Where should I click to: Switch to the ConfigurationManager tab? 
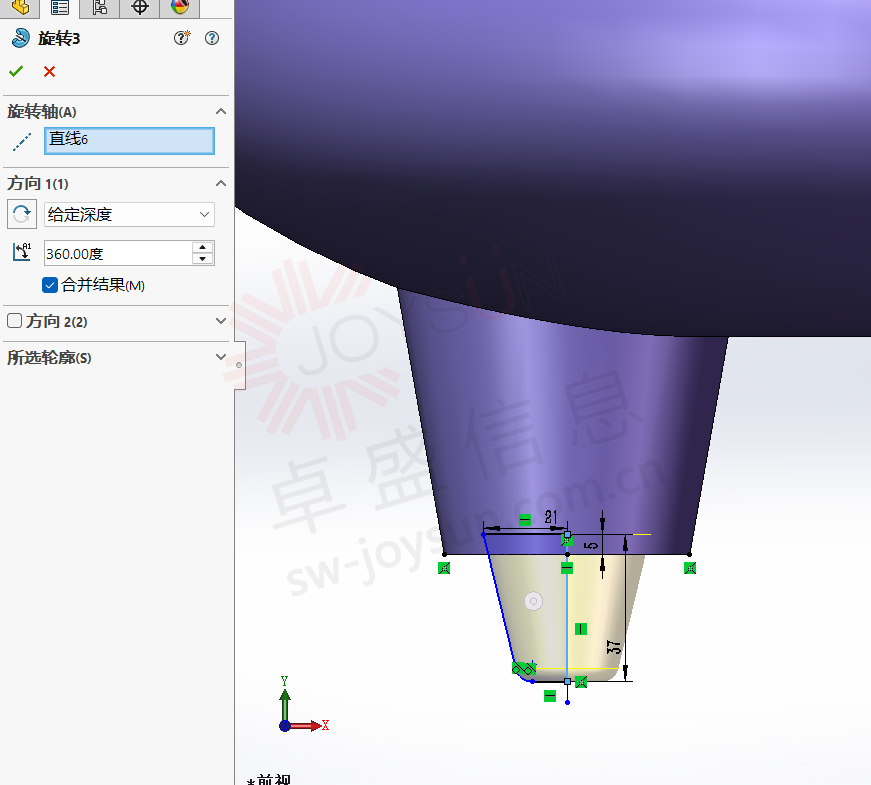point(100,8)
